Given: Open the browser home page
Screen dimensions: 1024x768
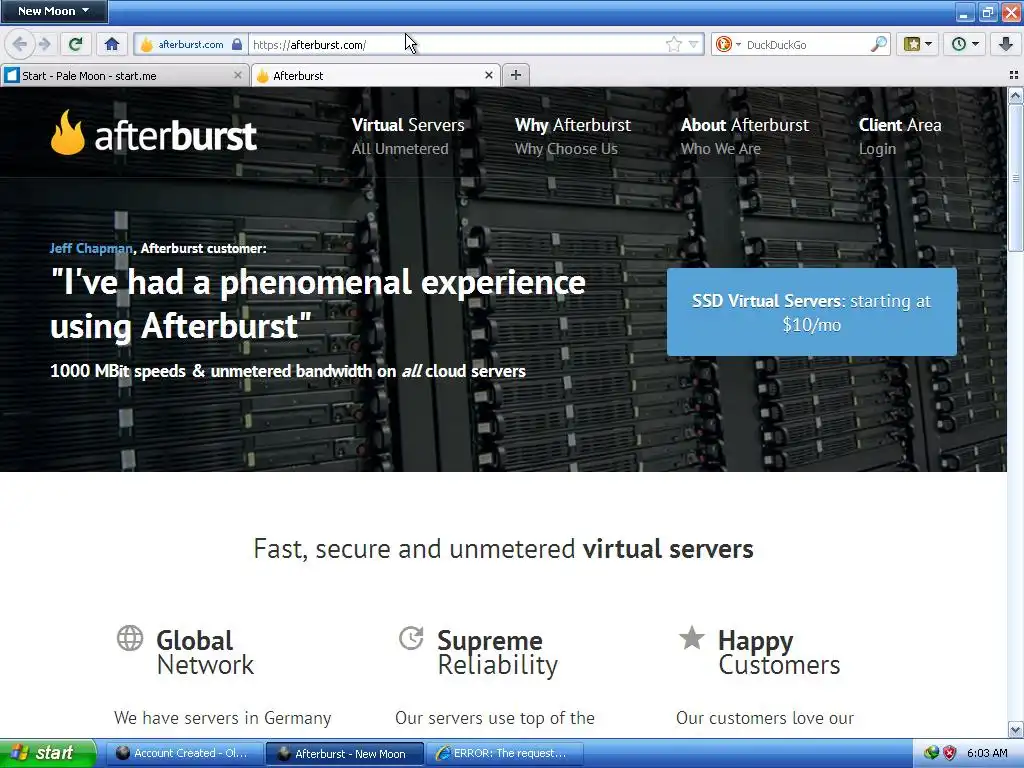Looking at the screenshot, I should (x=112, y=44).
